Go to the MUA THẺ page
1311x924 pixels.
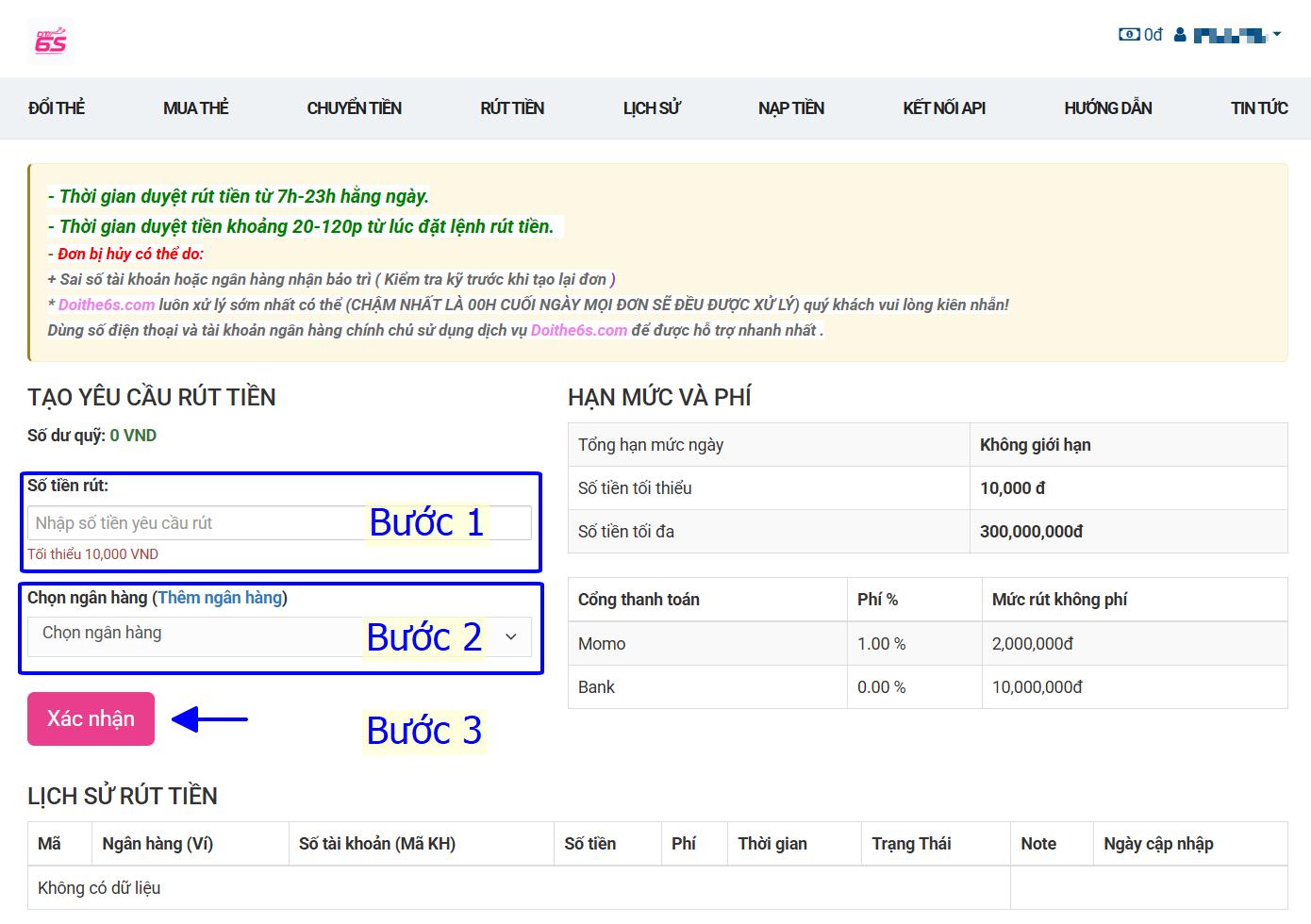coord(195,108)
